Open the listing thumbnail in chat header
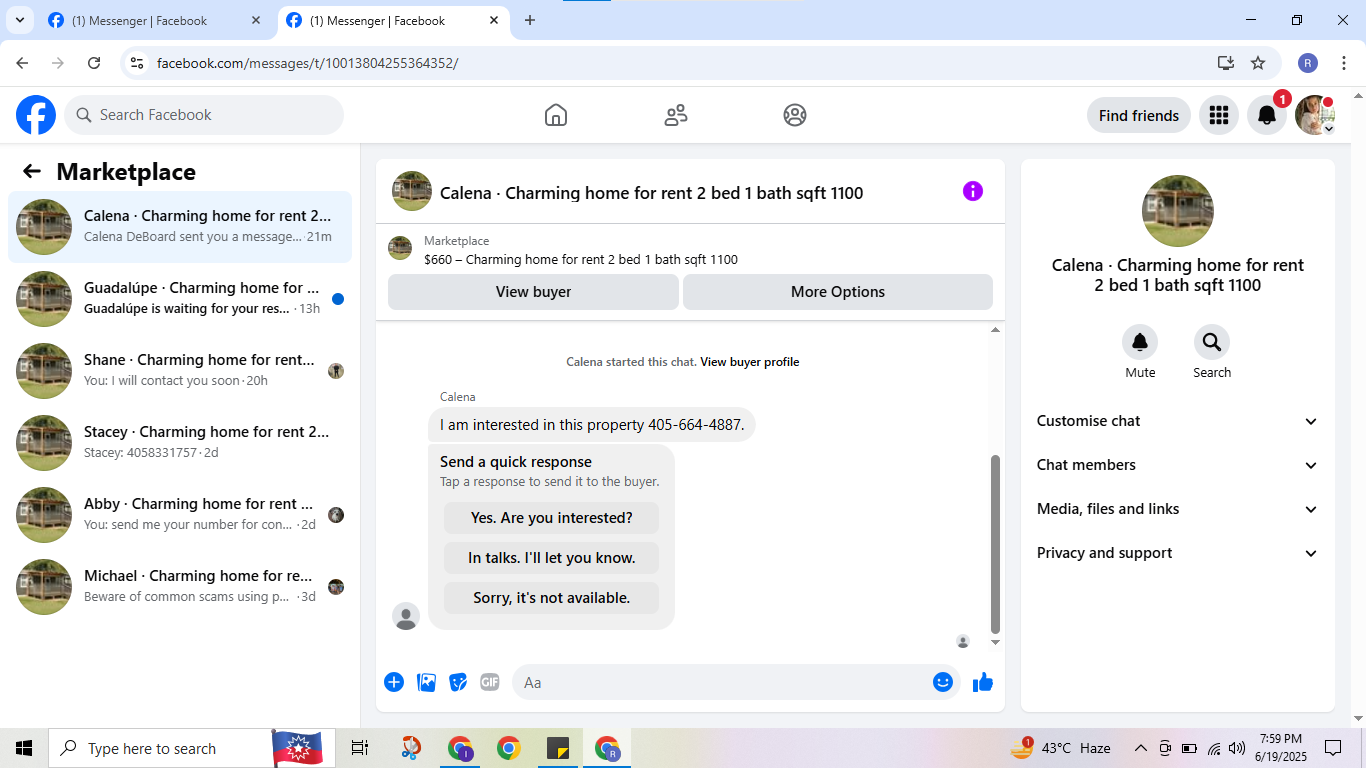The height and width of the screenshot is (768, 1366). 412,191
